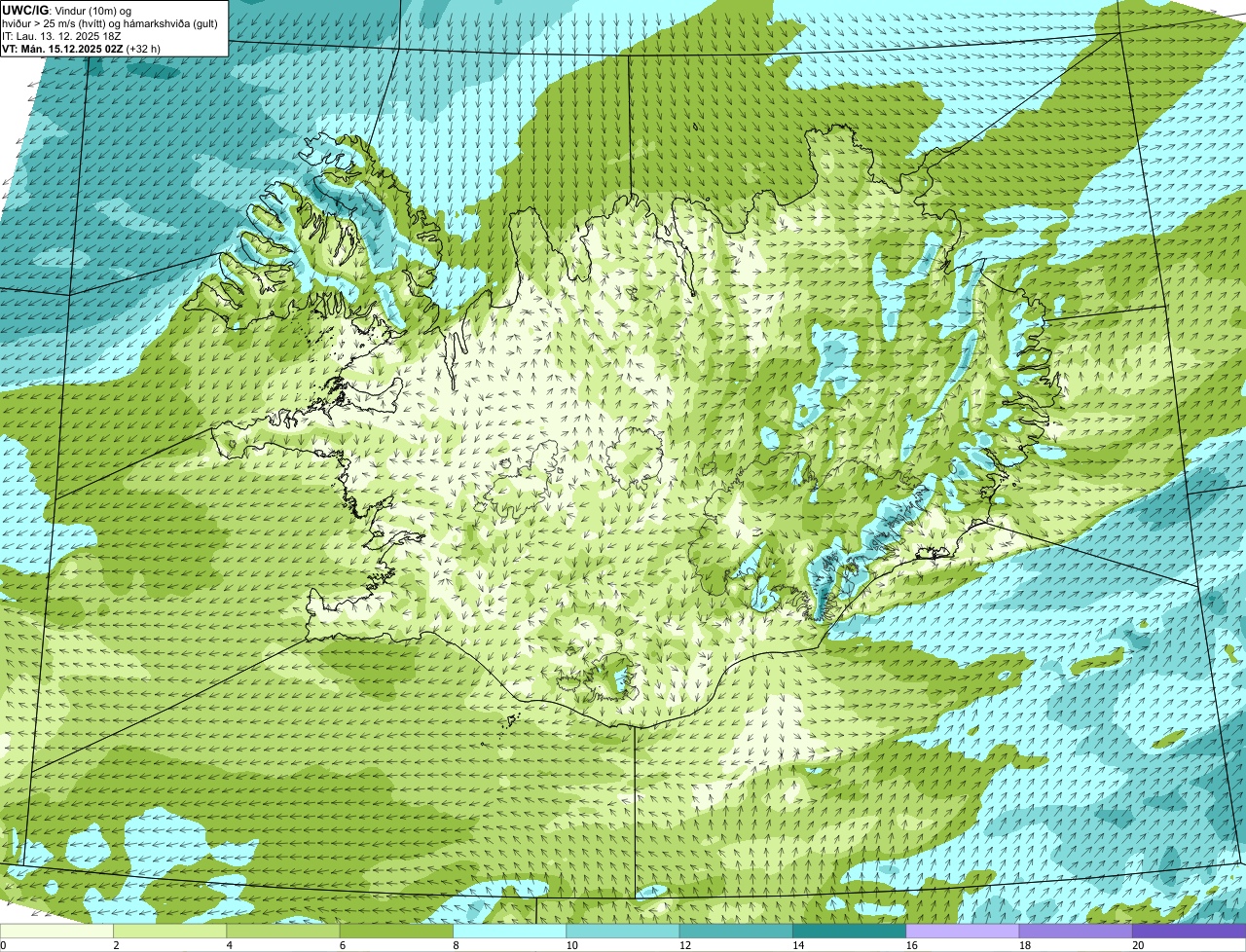Click the legend label "6"
Viewport: 1246px width, 952px height.
pyautogui.click(x=343, y=945)
